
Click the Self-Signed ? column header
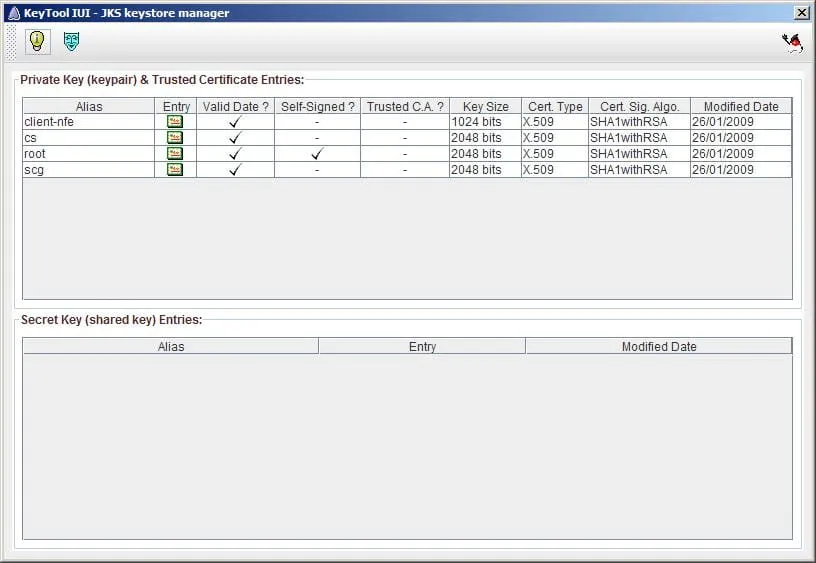coord(317,107)
